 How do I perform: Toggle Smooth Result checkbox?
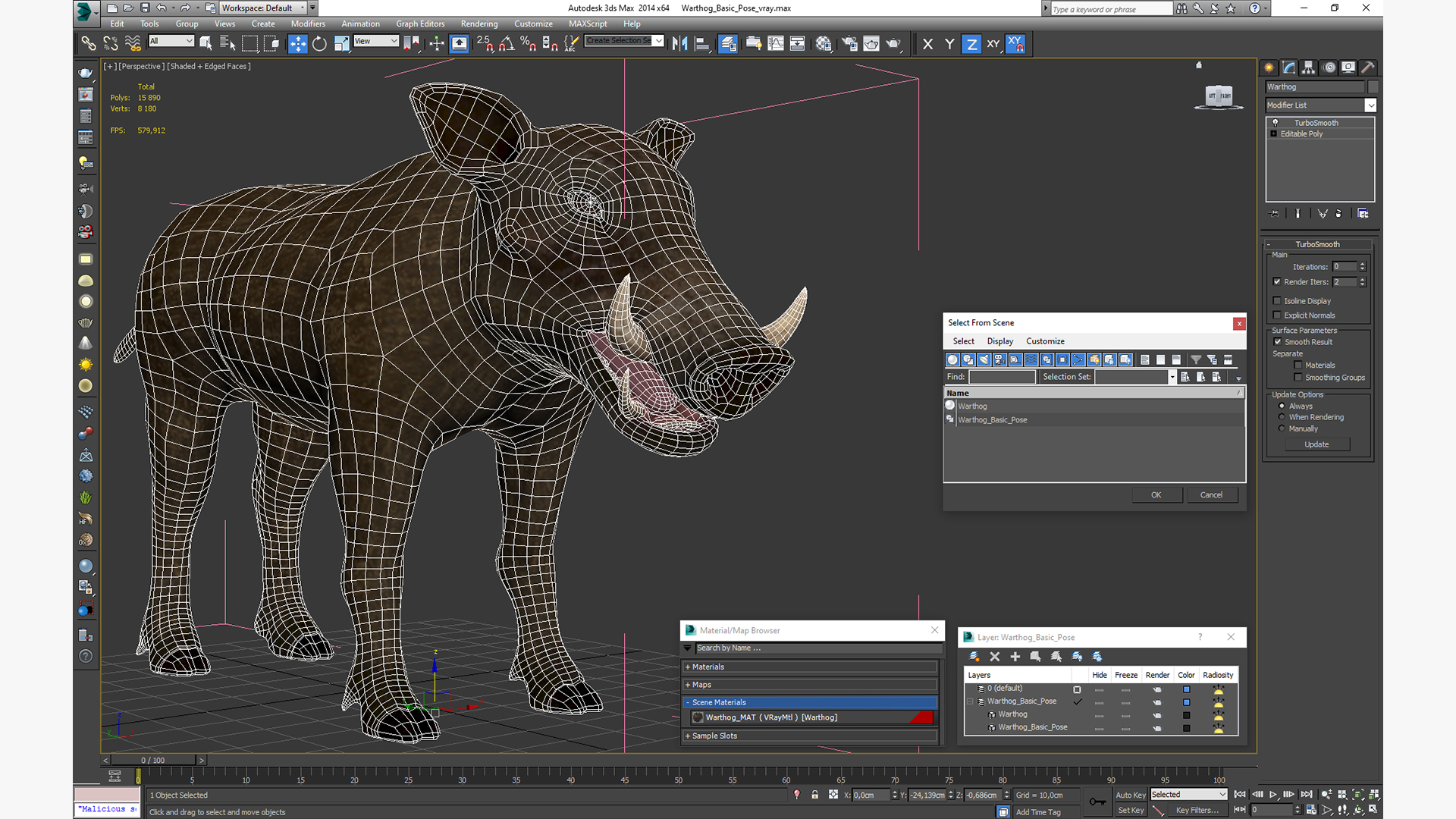(1278, 342)
